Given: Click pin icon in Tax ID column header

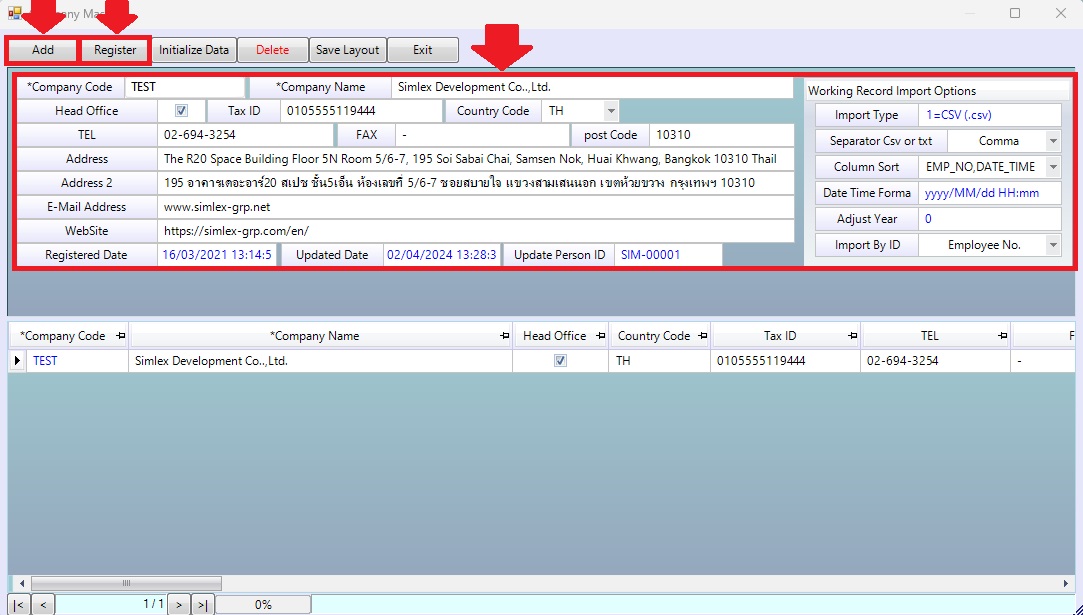Looking at the screenshot, I should pyautogui.click(x=853, y=336).
